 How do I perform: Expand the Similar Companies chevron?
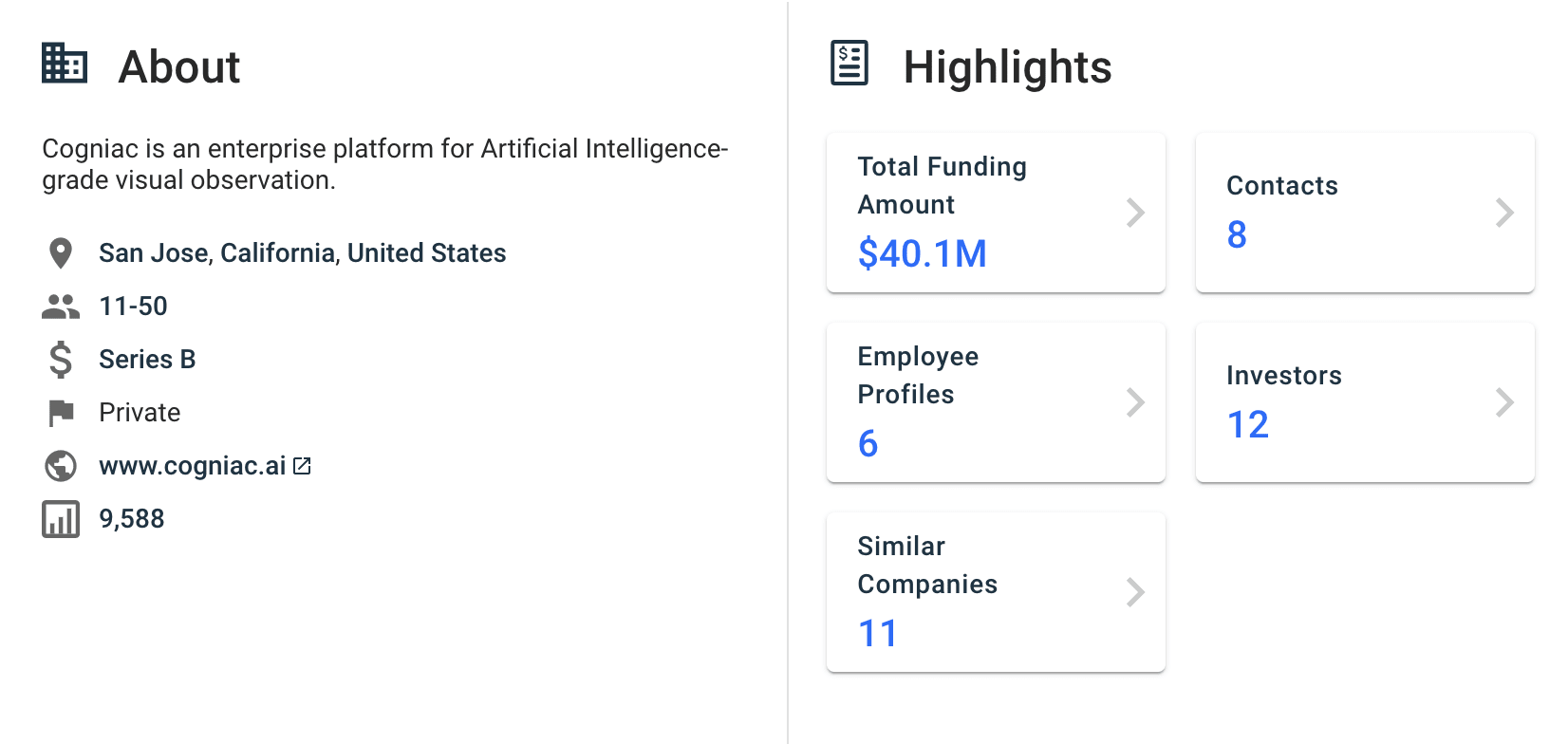click(x=1135, y=592)
